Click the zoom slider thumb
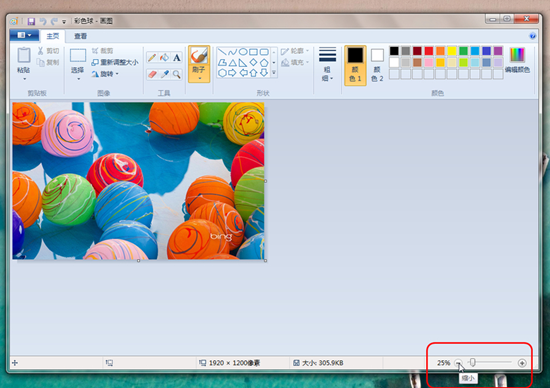The image size is (550, 388). pyautogui.click(x=473, y=362)
